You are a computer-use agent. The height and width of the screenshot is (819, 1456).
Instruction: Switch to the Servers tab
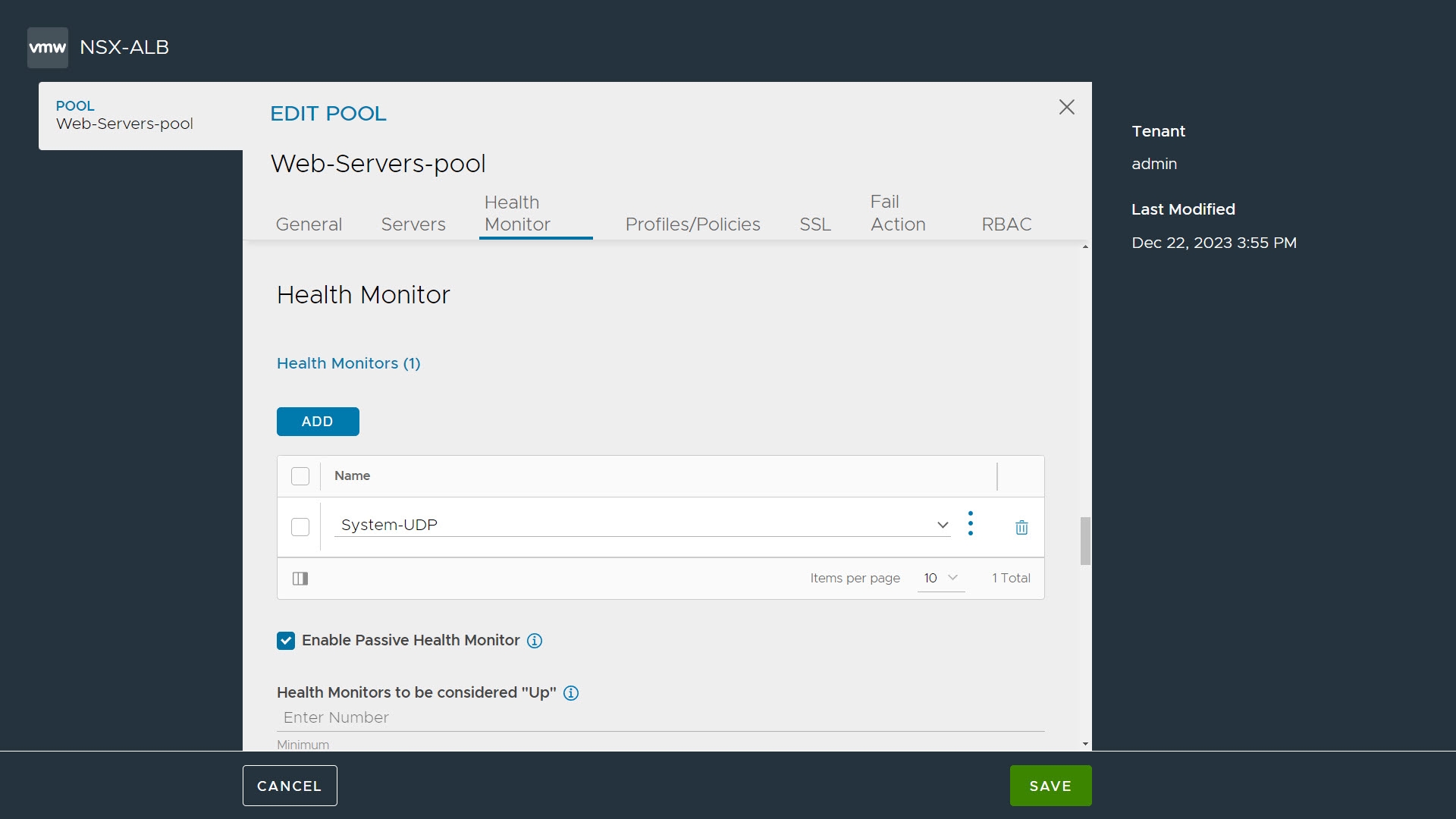pos(413,224)
